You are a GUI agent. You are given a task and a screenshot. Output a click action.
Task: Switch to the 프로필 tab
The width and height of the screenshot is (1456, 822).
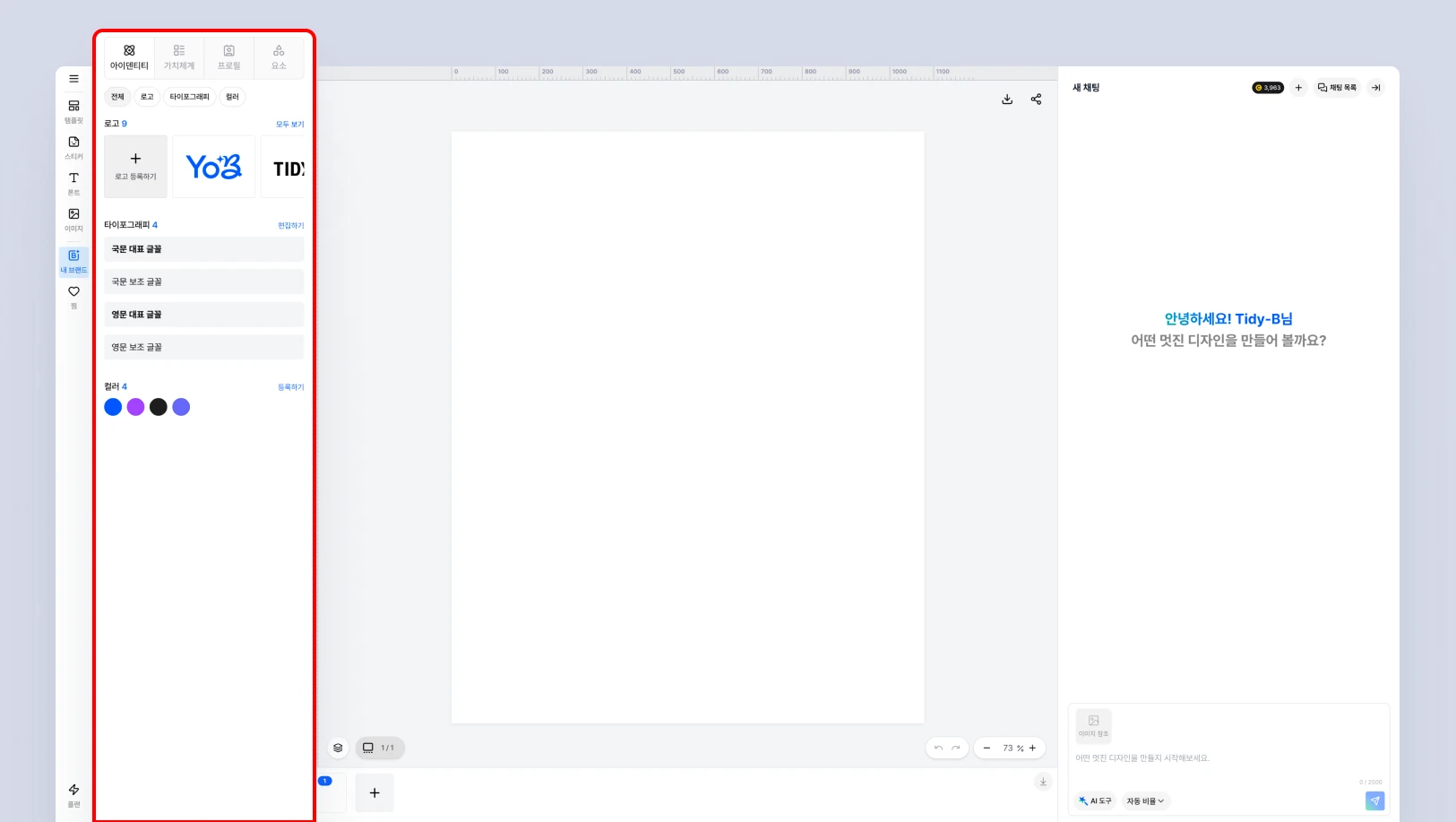pos(228,57)
